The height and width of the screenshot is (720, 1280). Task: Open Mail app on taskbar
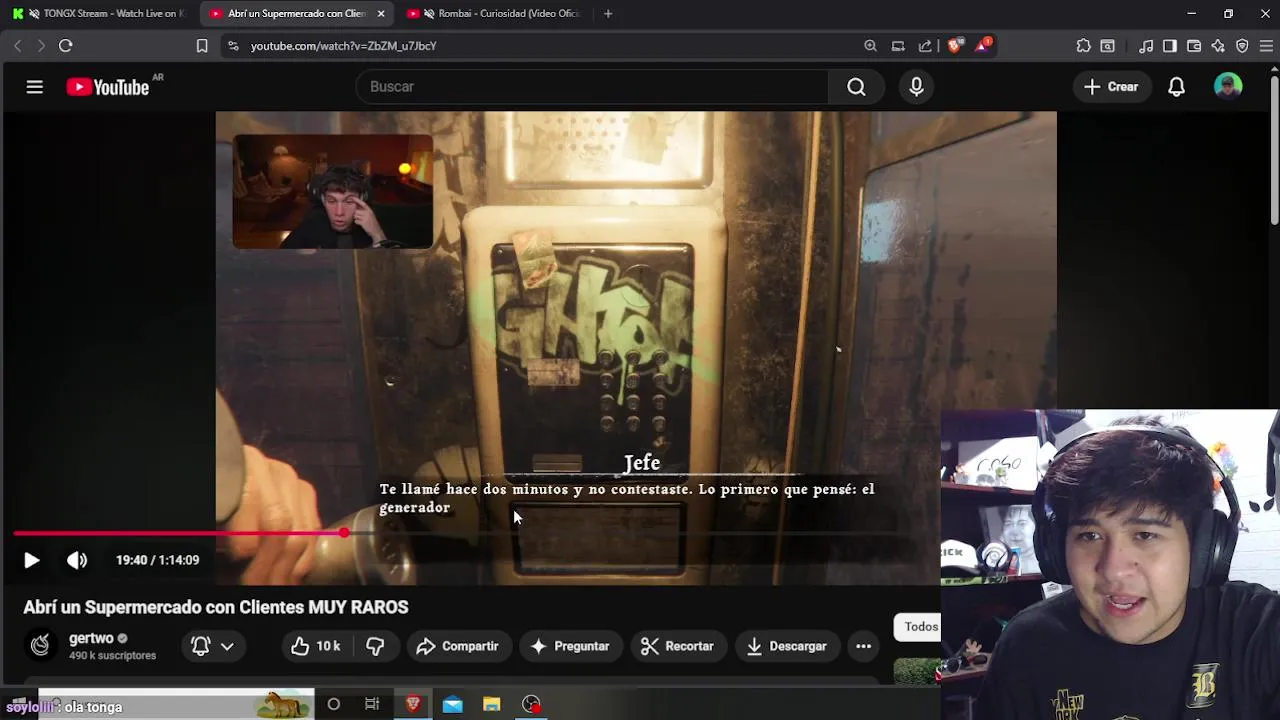tap(452, 704)
